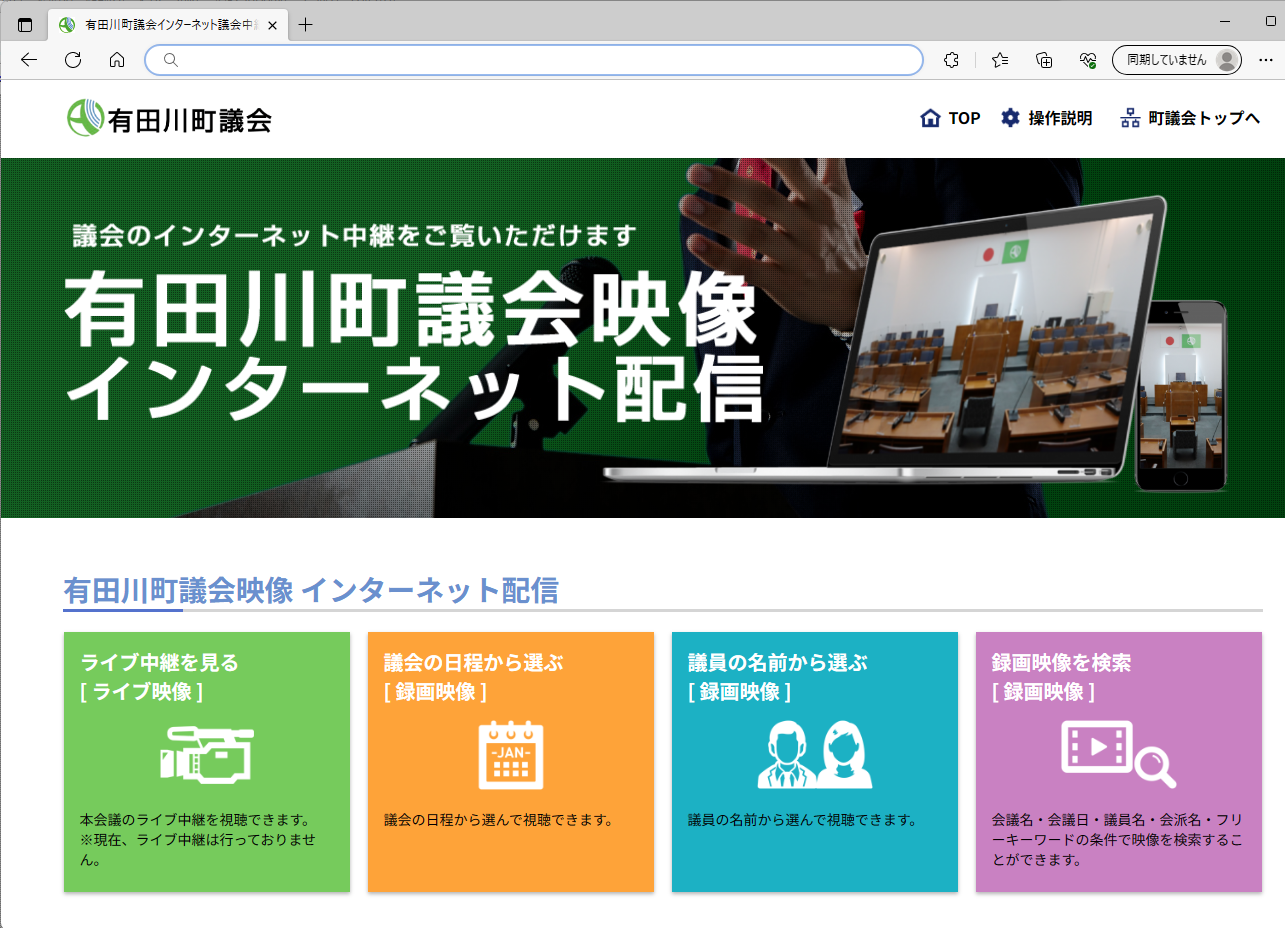Open the TOP navigation link
This screenshot has height=928, width=1285.
[950, 118]
